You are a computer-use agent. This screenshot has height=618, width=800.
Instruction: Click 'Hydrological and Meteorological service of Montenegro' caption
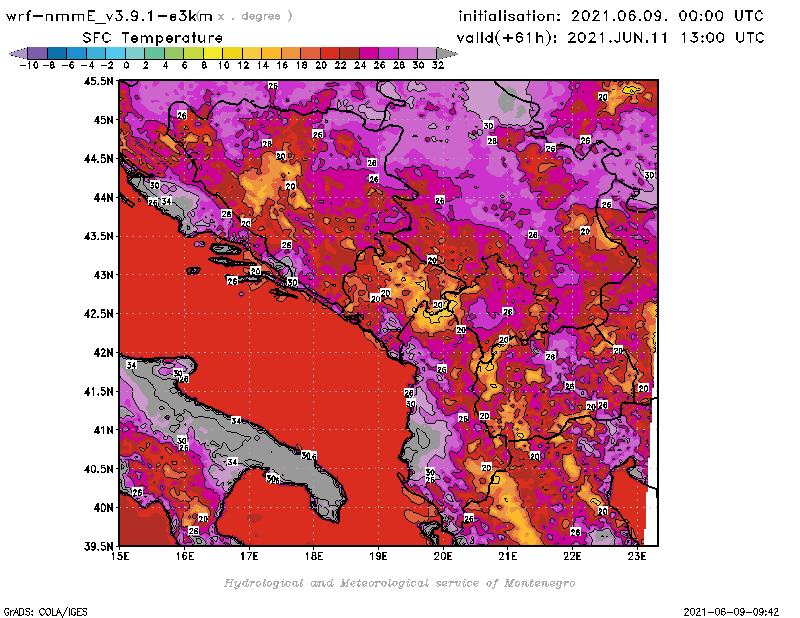click(x=399, y=583)
